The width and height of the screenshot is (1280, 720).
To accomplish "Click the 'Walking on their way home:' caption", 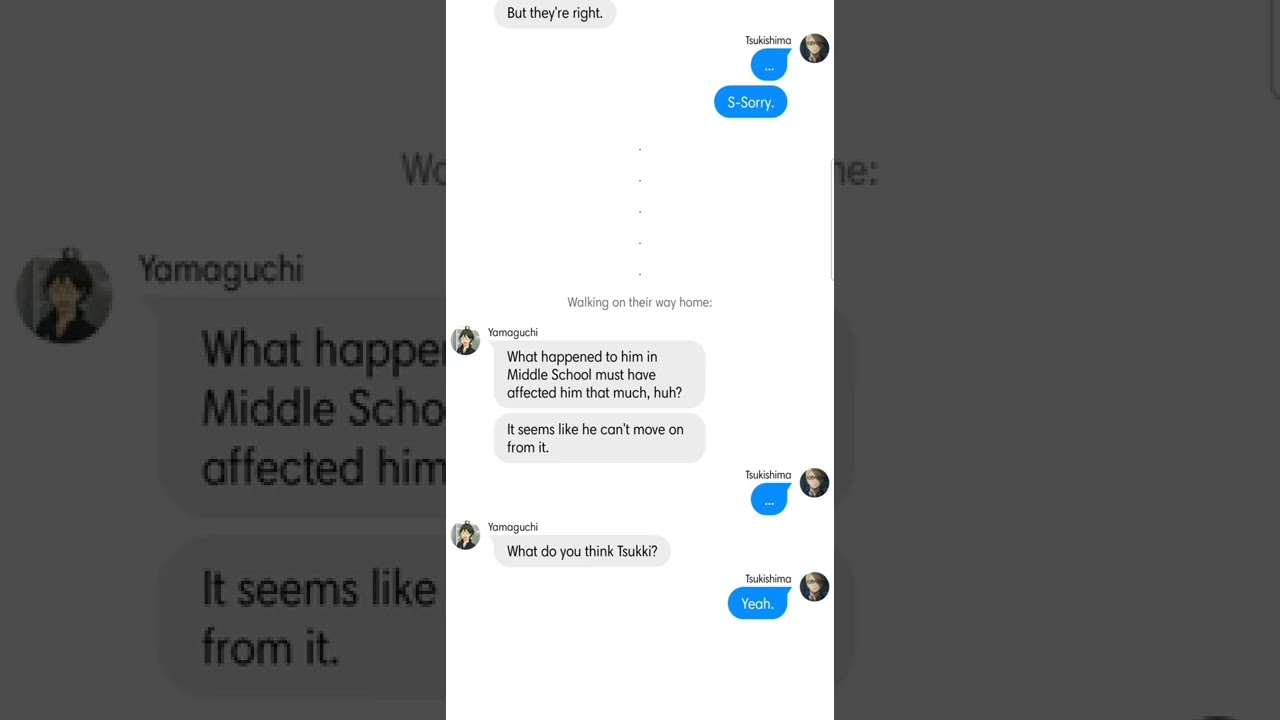I will [640, 302].
